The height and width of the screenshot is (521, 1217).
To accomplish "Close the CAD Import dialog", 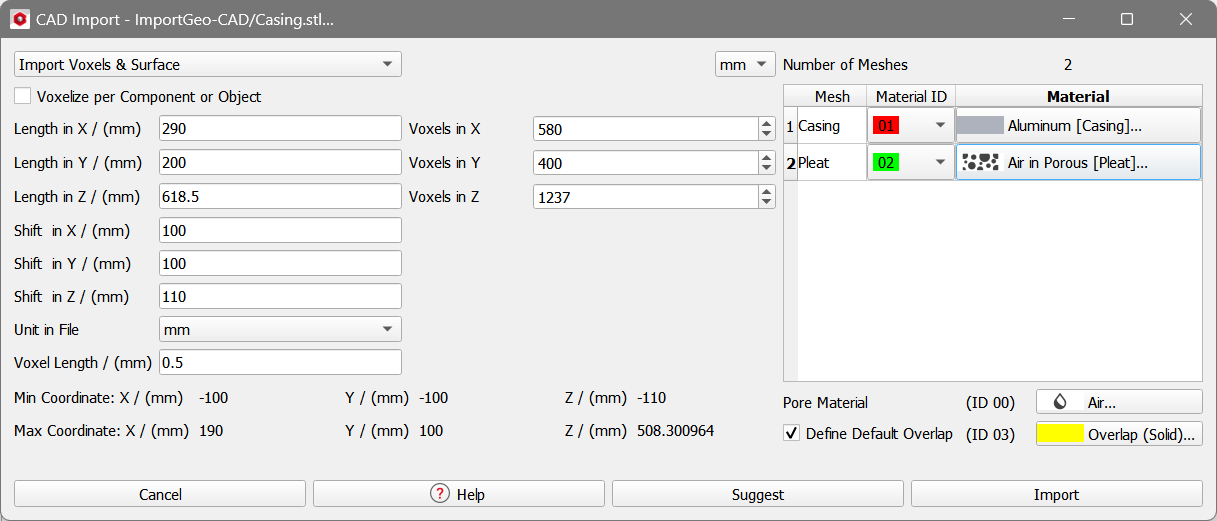I will (x=1186, y=19).
